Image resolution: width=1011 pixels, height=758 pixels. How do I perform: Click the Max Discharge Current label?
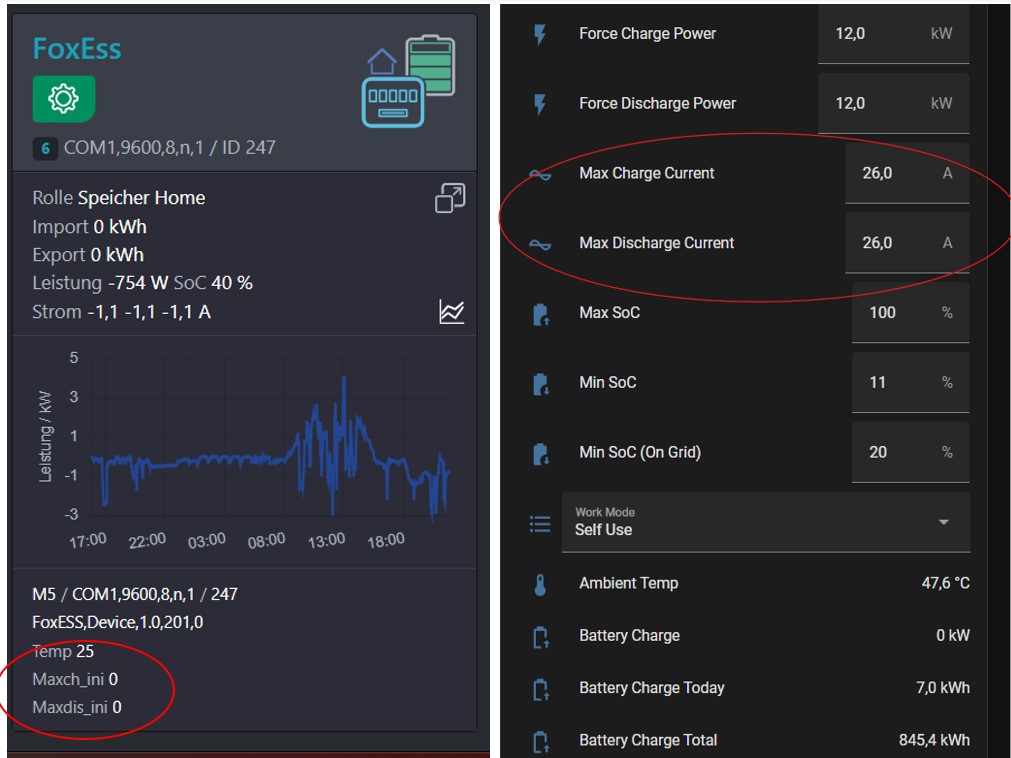click(656, 242)
